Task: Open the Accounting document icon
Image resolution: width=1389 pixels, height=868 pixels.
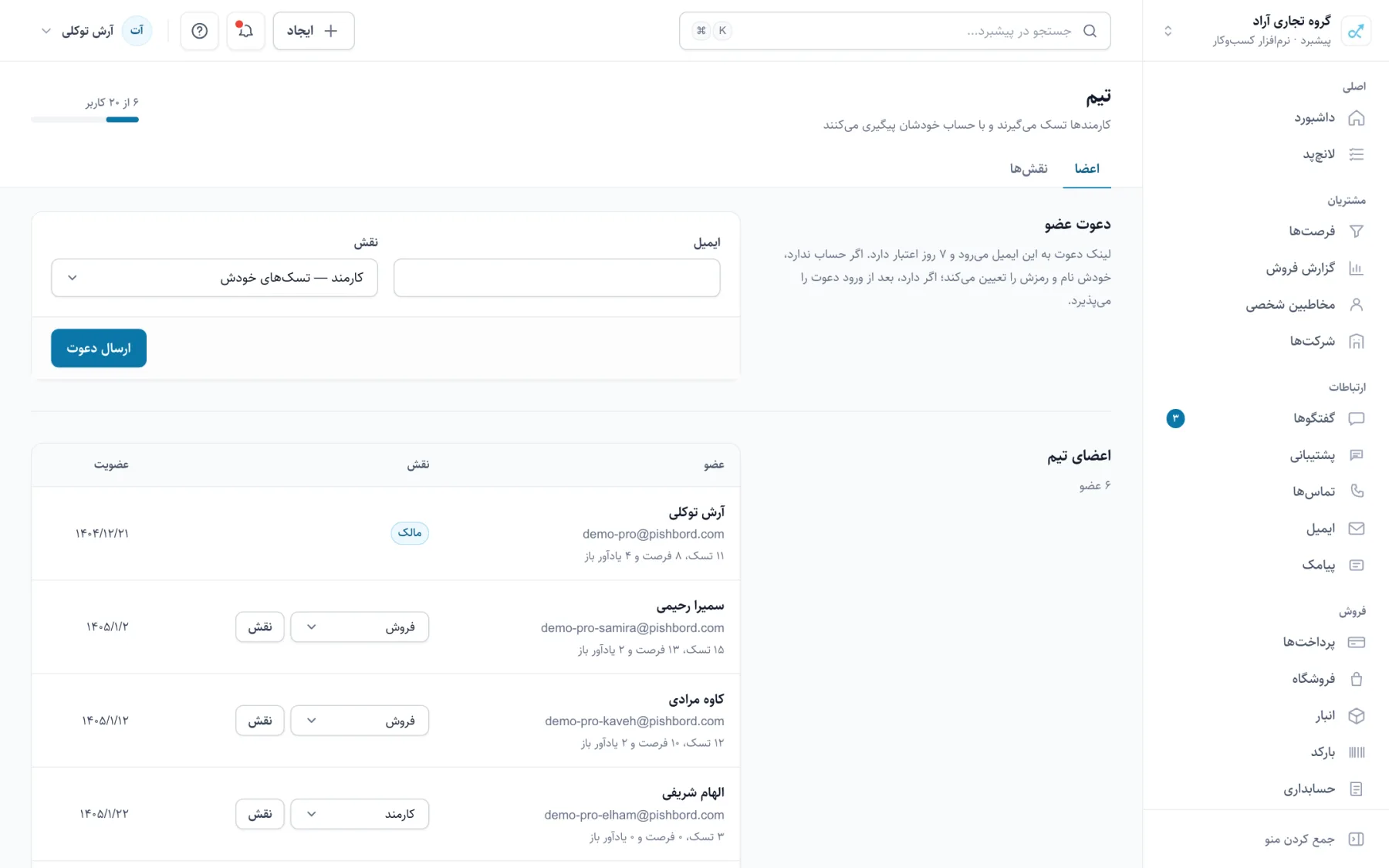Action: [1356, 789]
